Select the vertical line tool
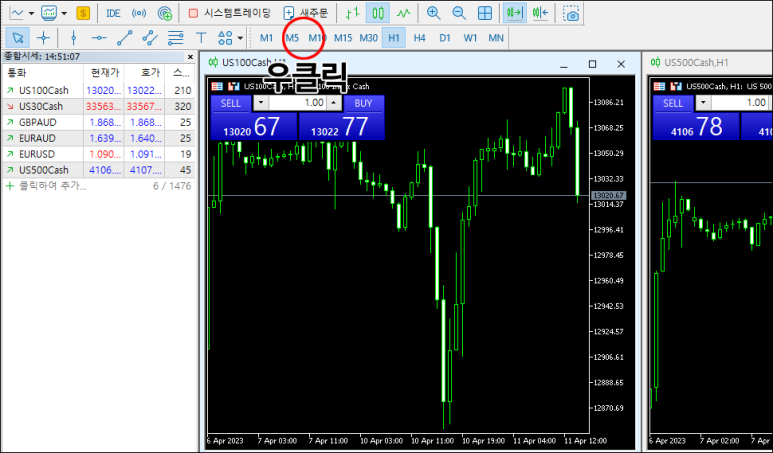 coord(73,37)
